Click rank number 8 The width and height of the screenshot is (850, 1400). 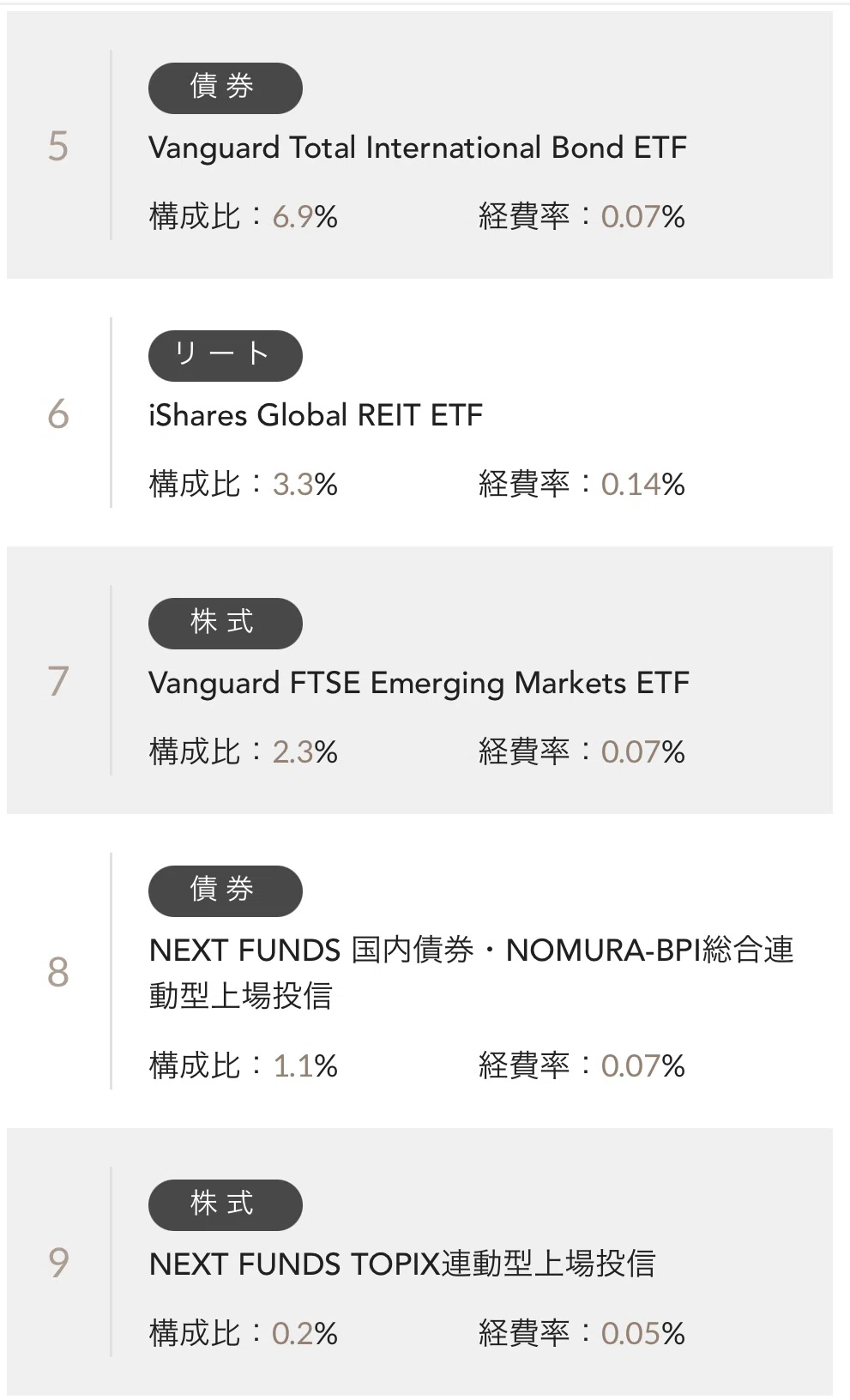(x=57, y=972)
